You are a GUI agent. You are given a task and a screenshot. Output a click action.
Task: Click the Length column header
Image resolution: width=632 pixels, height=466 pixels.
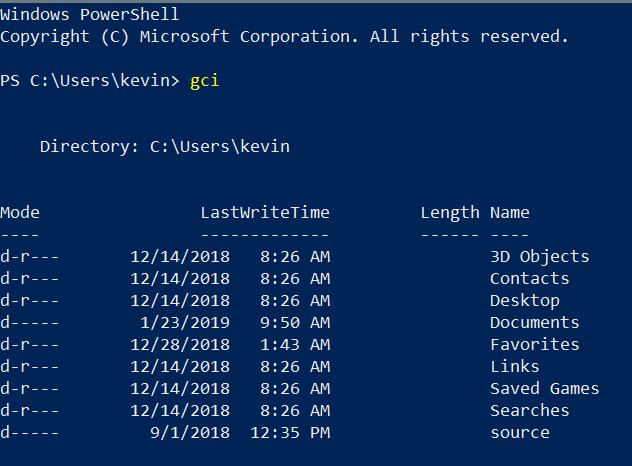click(449, 213)
